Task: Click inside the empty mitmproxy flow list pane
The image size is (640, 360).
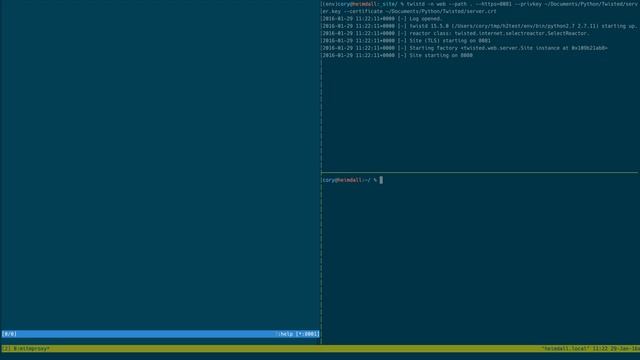Action: [x=160, y=165]
